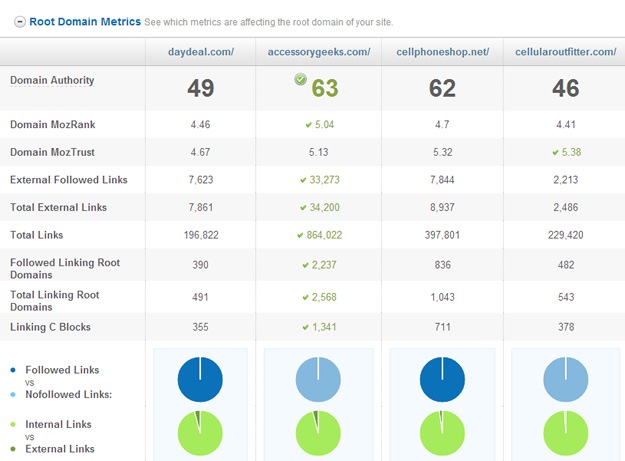This screenshot has width=625, height=461.
Task: Click MozTrust value 5.32
Action: [x=442, y=152]
